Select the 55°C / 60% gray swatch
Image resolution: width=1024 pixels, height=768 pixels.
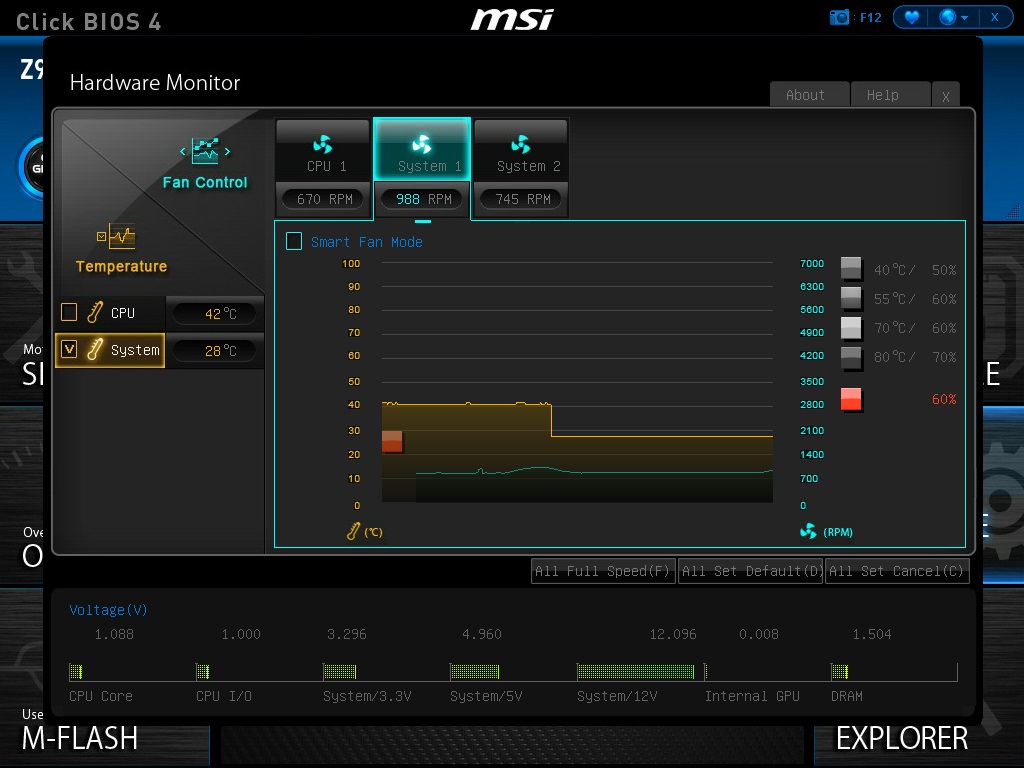click(x=851, y=298)
